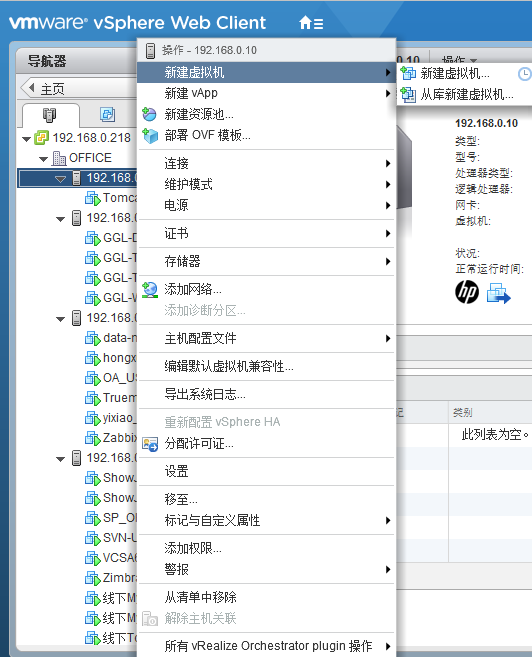532x657 pixels.
Task: Open the 主机配置文件 submenu
Action: 266,338
